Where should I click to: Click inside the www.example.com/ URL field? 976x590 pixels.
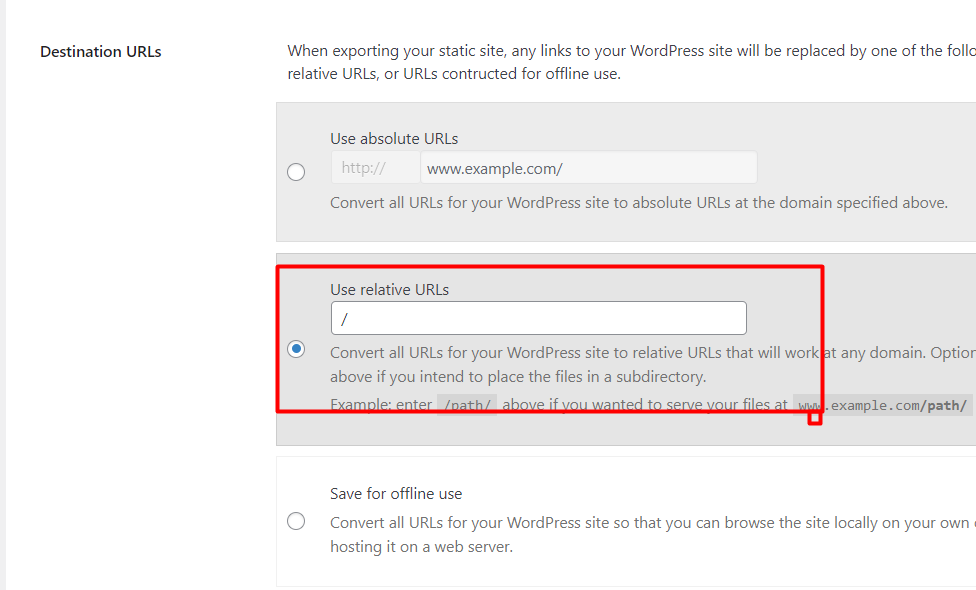point(588,166)
